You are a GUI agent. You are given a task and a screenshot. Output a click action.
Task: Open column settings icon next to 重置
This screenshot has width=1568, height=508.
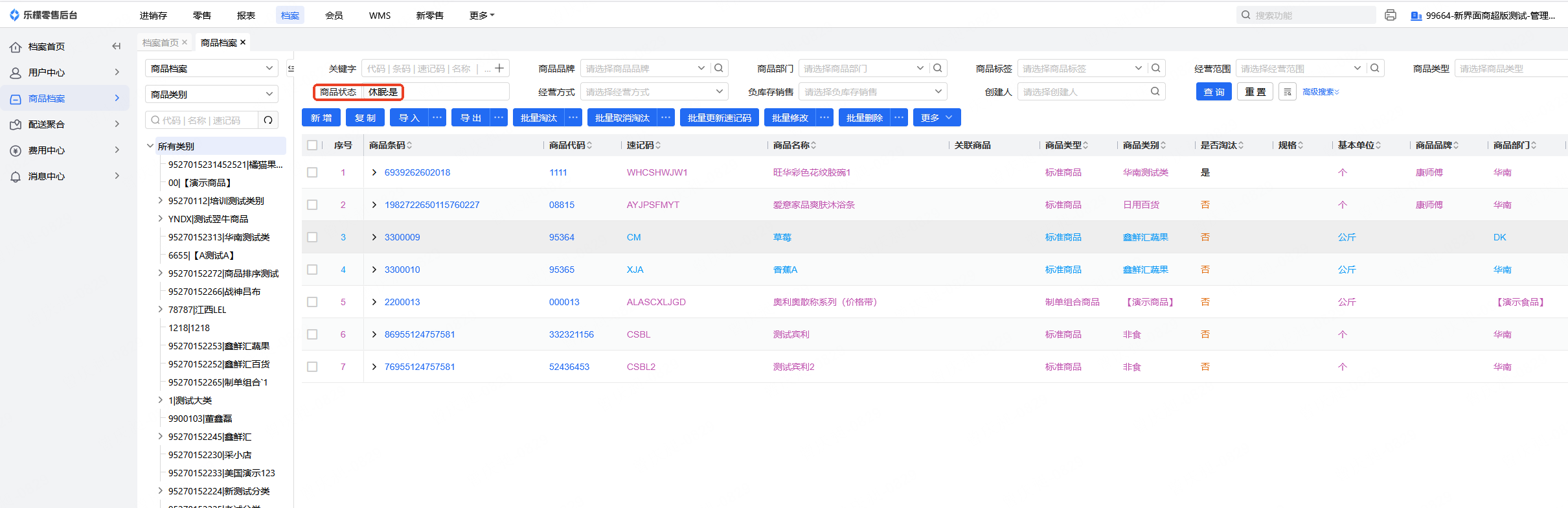pyautogui.click(x=1287, y=92)
